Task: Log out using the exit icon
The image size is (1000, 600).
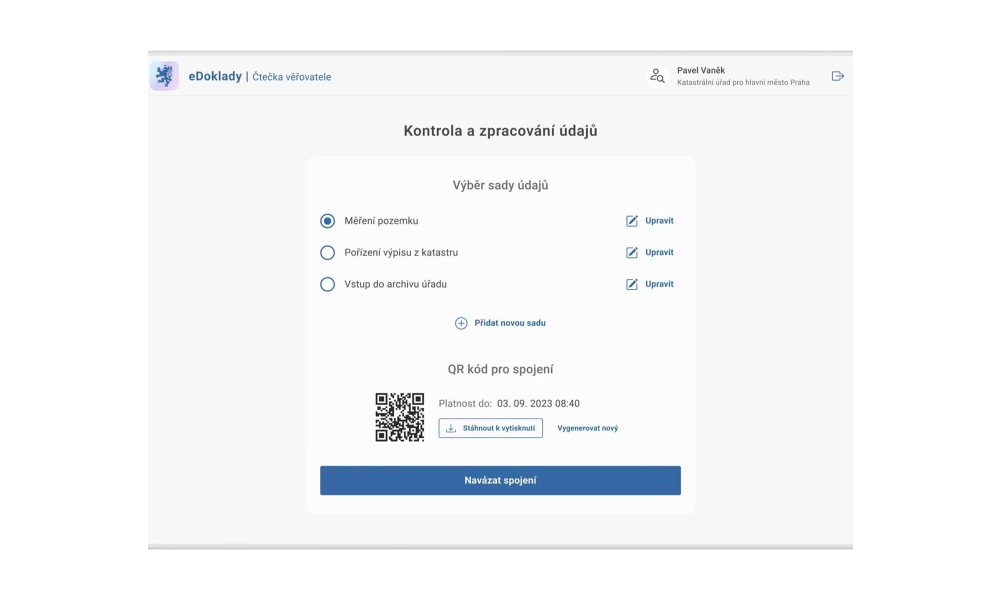Action: [x=837, y=76]
